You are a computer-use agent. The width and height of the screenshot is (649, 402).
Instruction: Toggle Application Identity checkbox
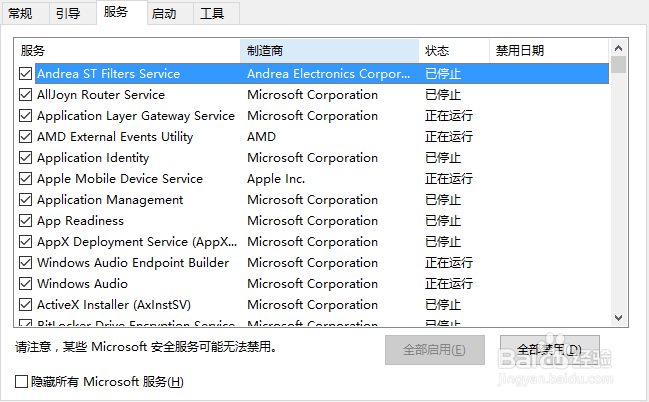(25, 158)
